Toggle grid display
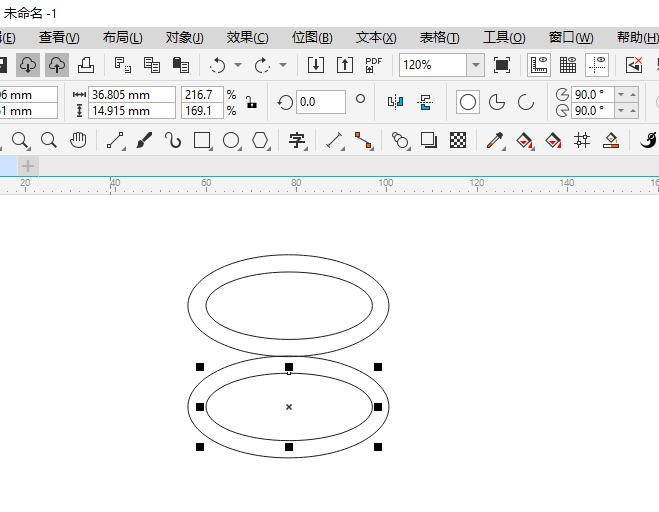 568,65
